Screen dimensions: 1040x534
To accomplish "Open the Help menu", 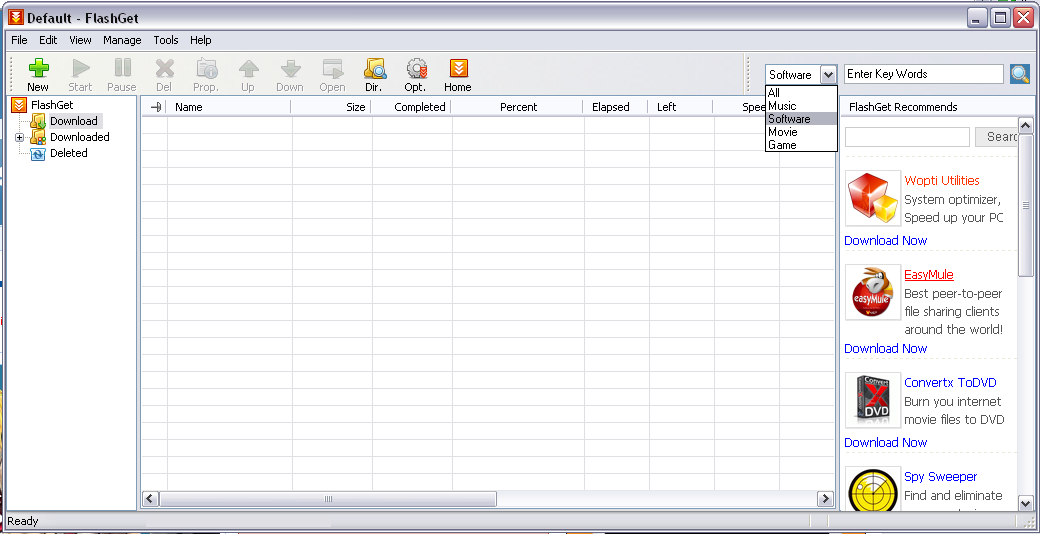I will (x=200, y=40).
